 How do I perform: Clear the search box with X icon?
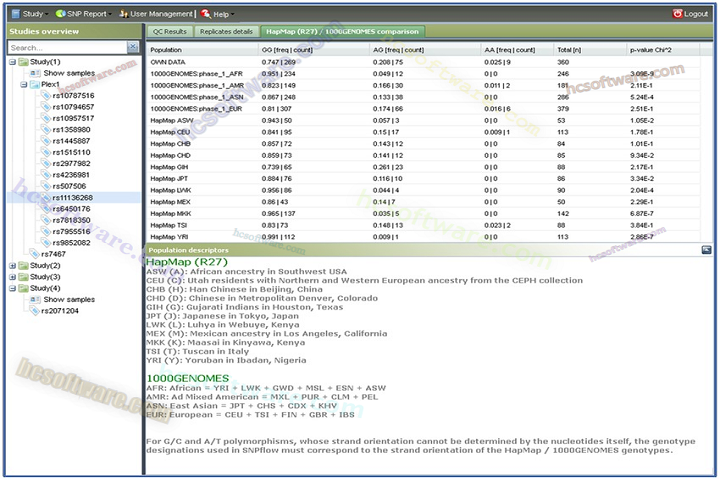[x=133, y=47]
